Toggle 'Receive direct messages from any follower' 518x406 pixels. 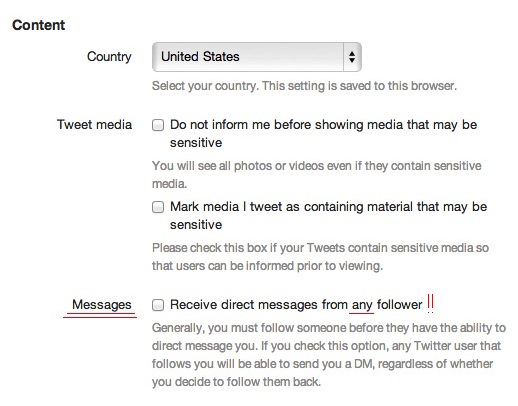[x=158, y=305]
